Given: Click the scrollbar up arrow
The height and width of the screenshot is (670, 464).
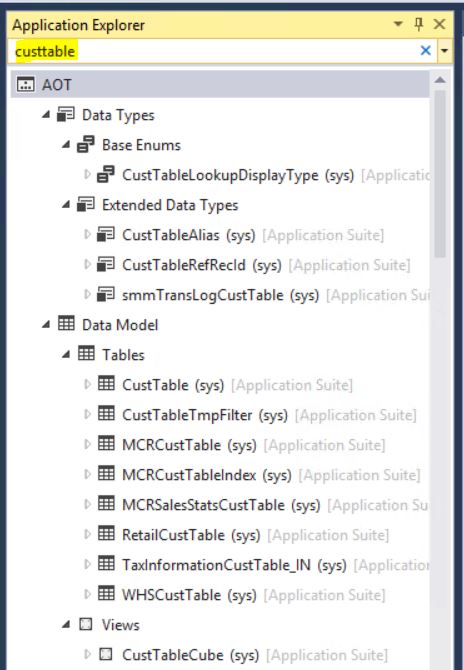Looking at the screenshot, I should (x=440, y=80).
